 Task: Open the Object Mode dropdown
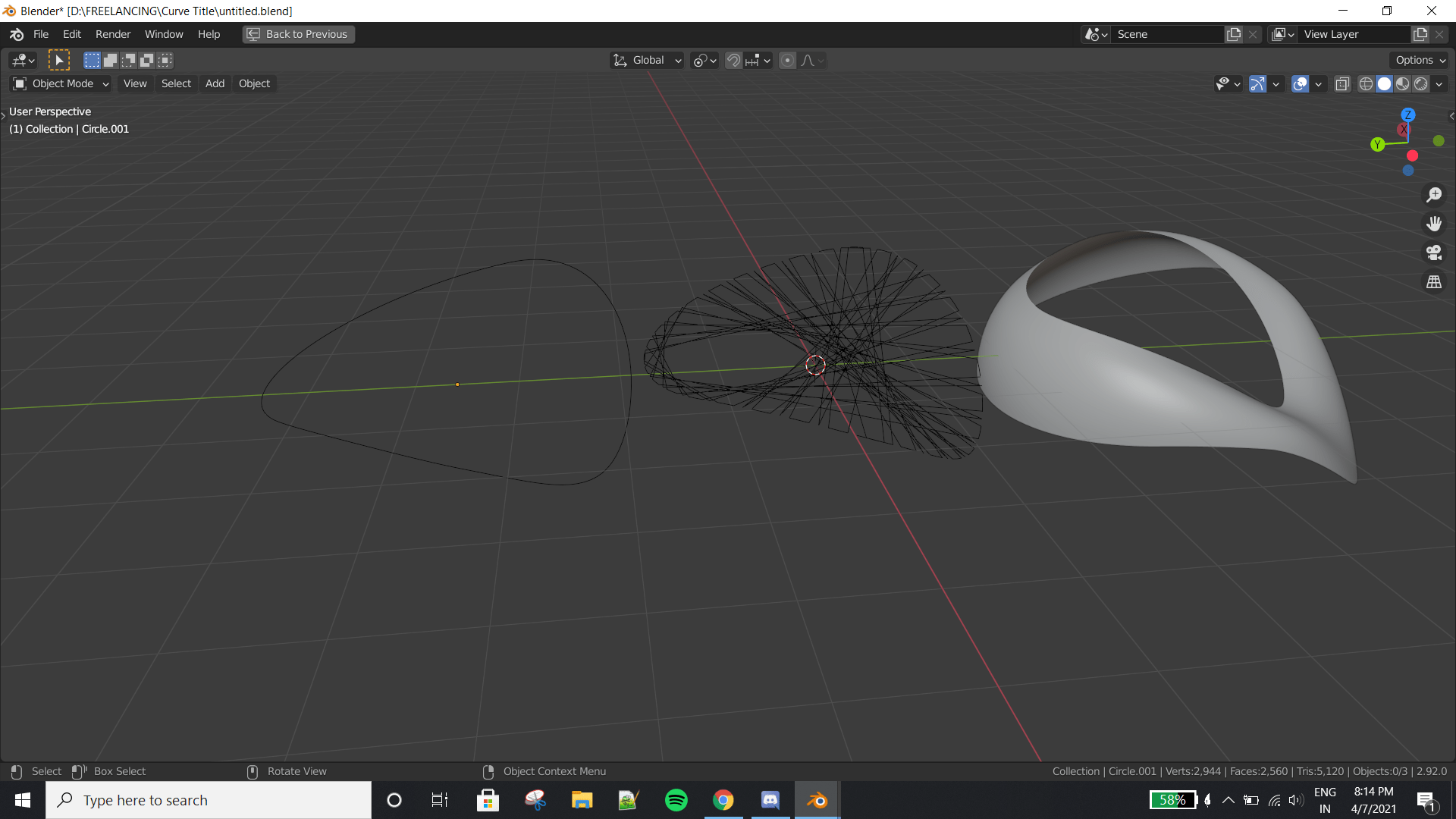(x=62, y=83)
